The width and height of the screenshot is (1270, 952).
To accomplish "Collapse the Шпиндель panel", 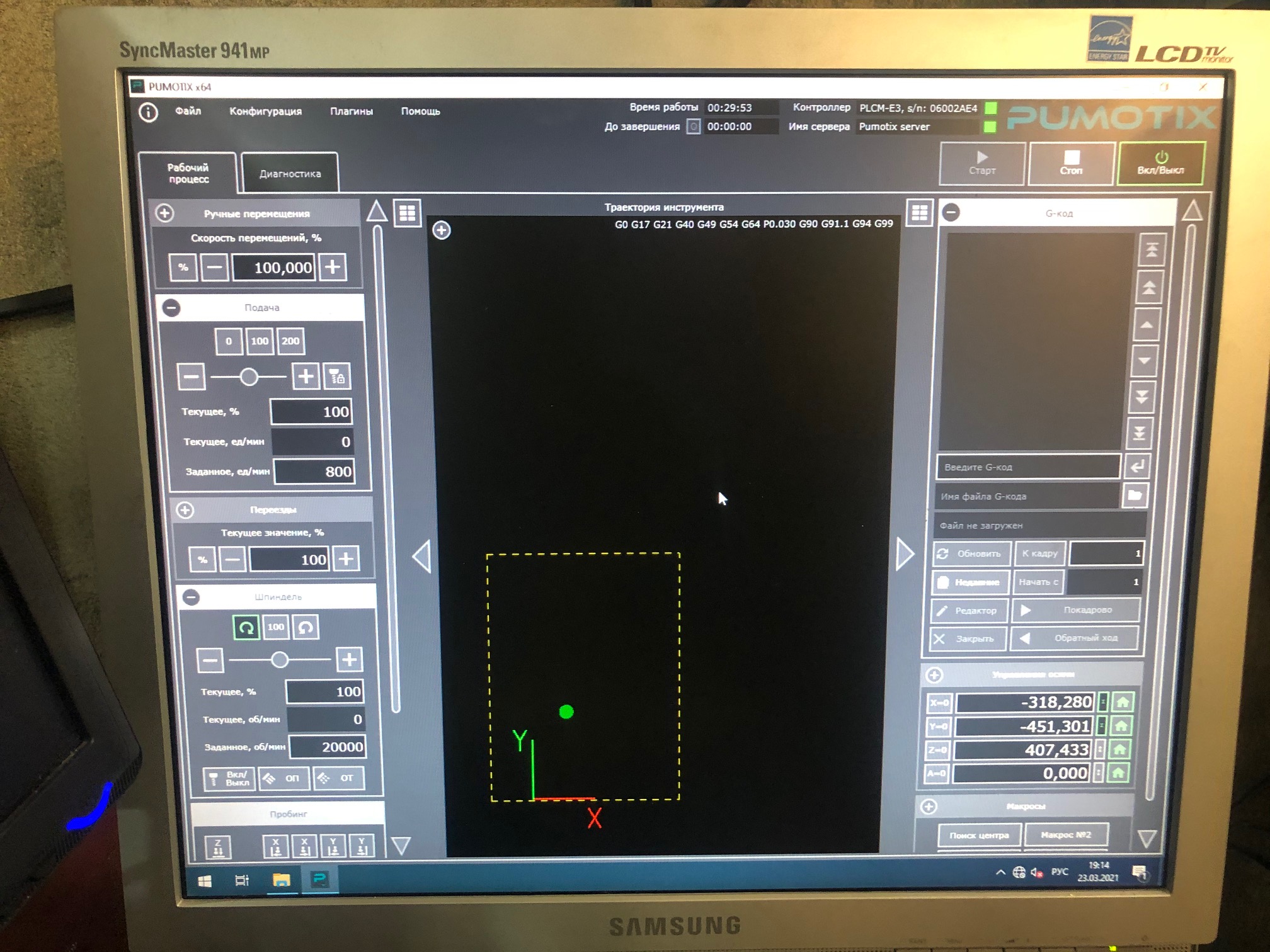I will click(x=191, y=596).
